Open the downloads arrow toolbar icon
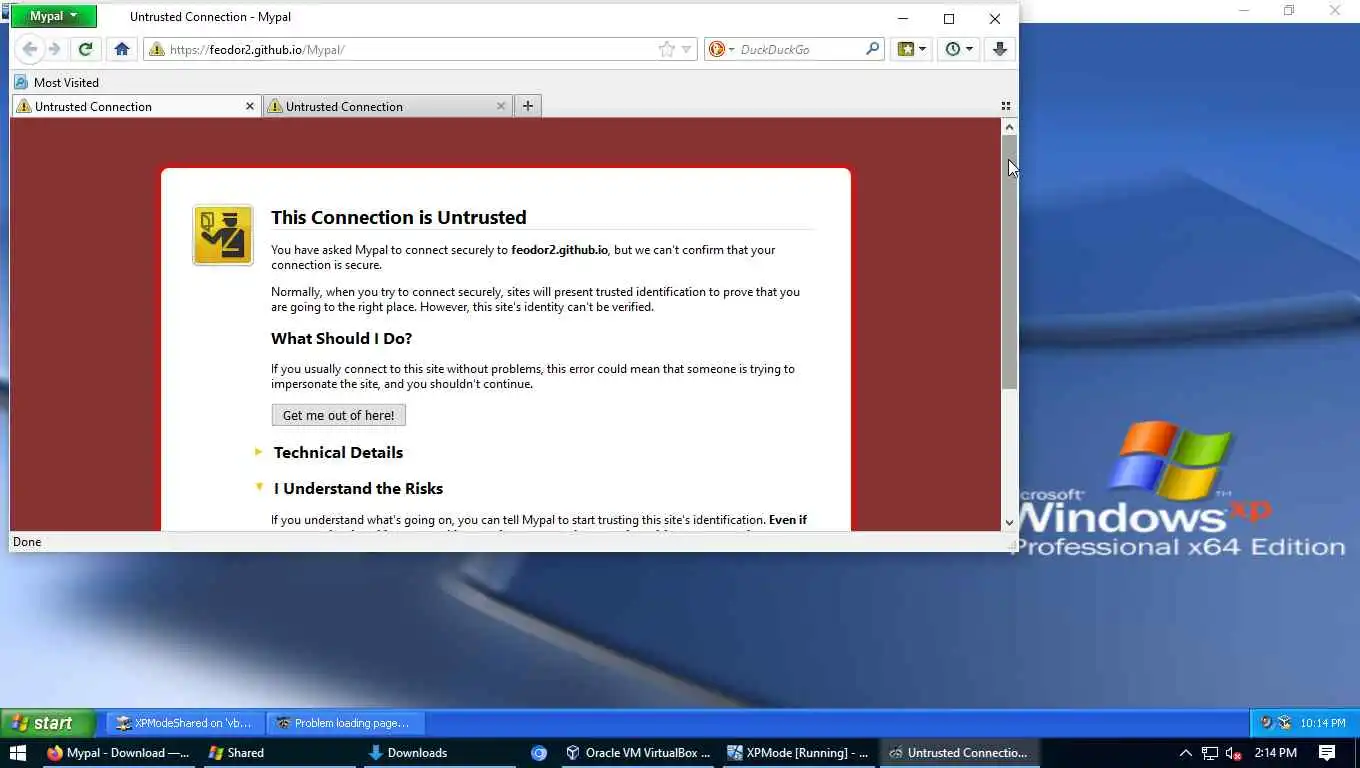This screenshot has height=768, width=1360. point(999,49)
